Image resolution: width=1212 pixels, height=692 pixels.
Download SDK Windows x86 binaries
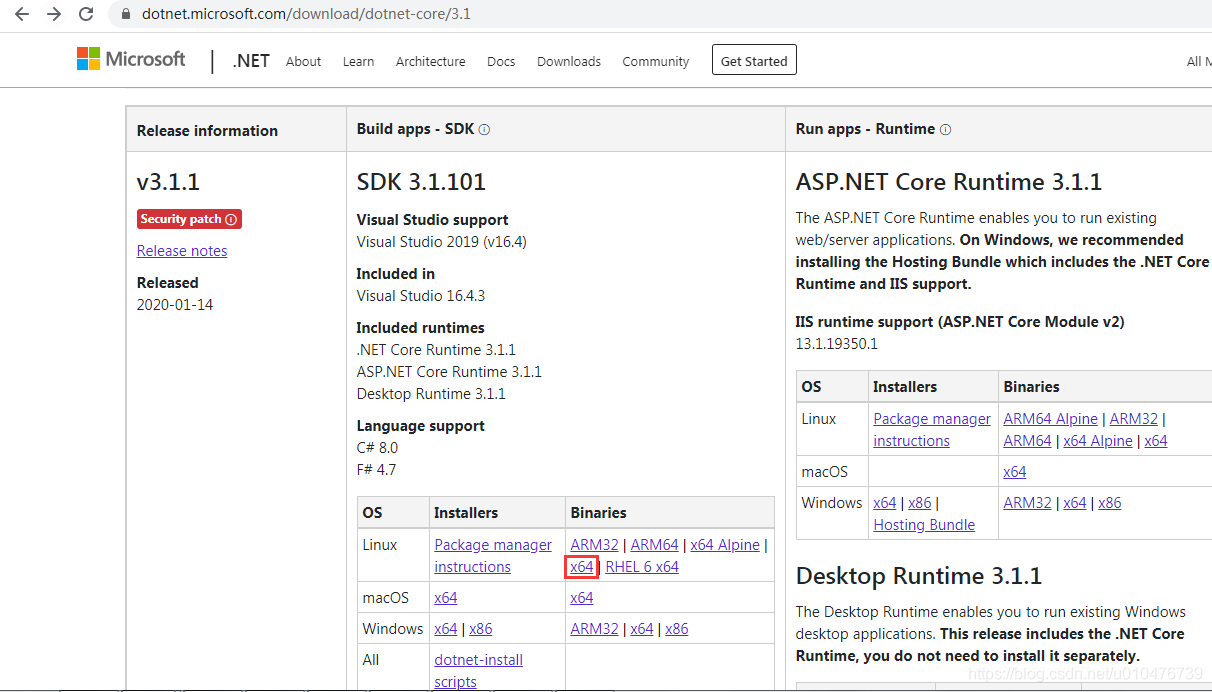(677, 629)
